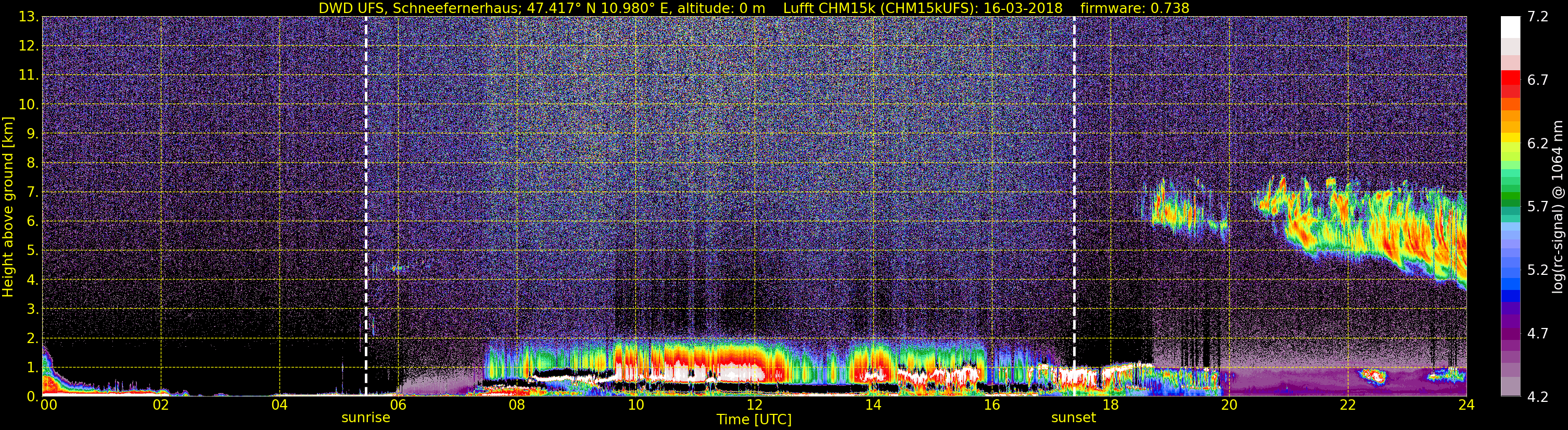Click colorbar value label '7.2'
The width and height of the screenshot is (1568, 430).
click(x=1538, y=17)
